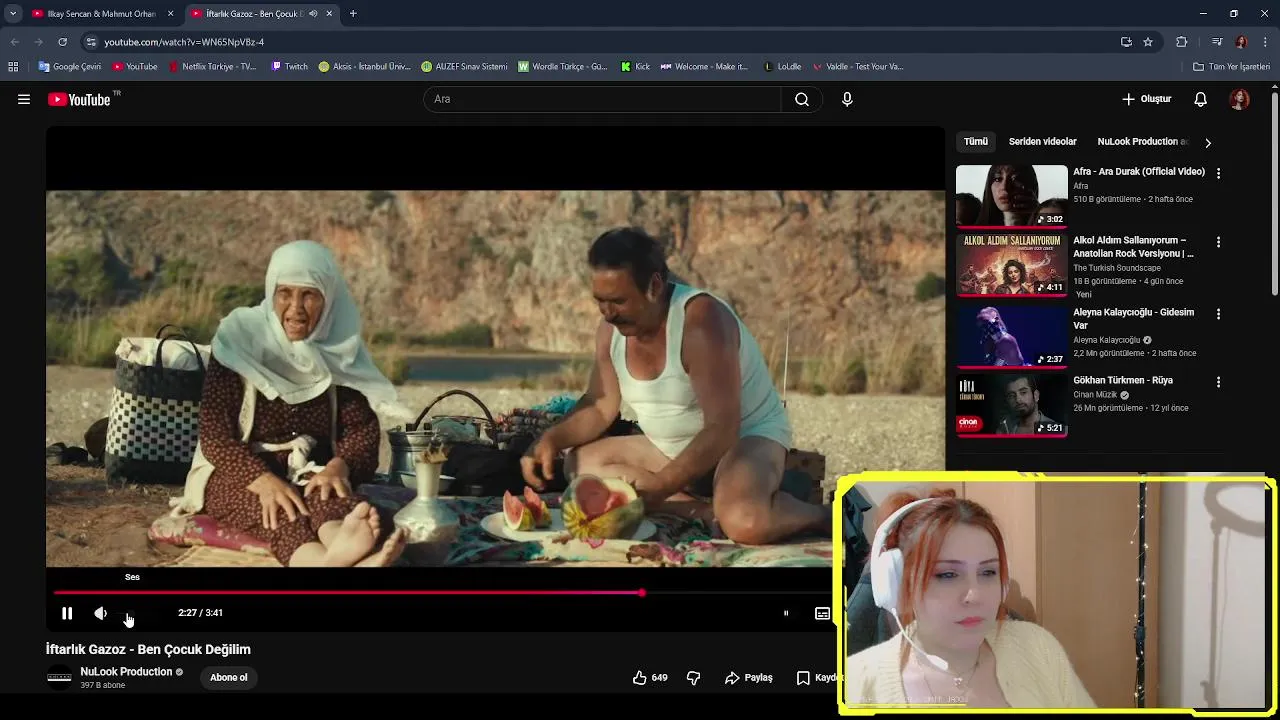Bookmark this page with the star icon
1280x720 pixels.
click(x=1148, y=42)
